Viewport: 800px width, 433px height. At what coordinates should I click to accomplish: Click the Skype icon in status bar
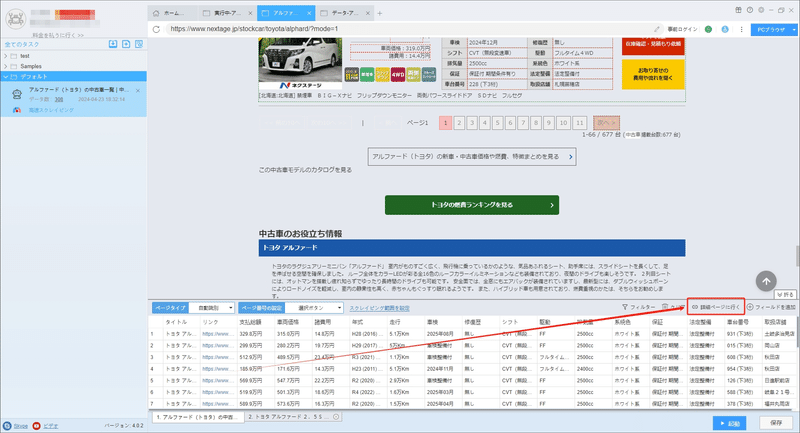click(7, 426)
